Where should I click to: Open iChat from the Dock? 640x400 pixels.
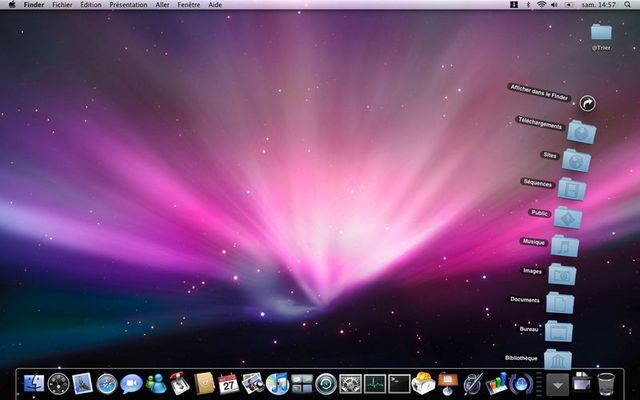(131, 384)
